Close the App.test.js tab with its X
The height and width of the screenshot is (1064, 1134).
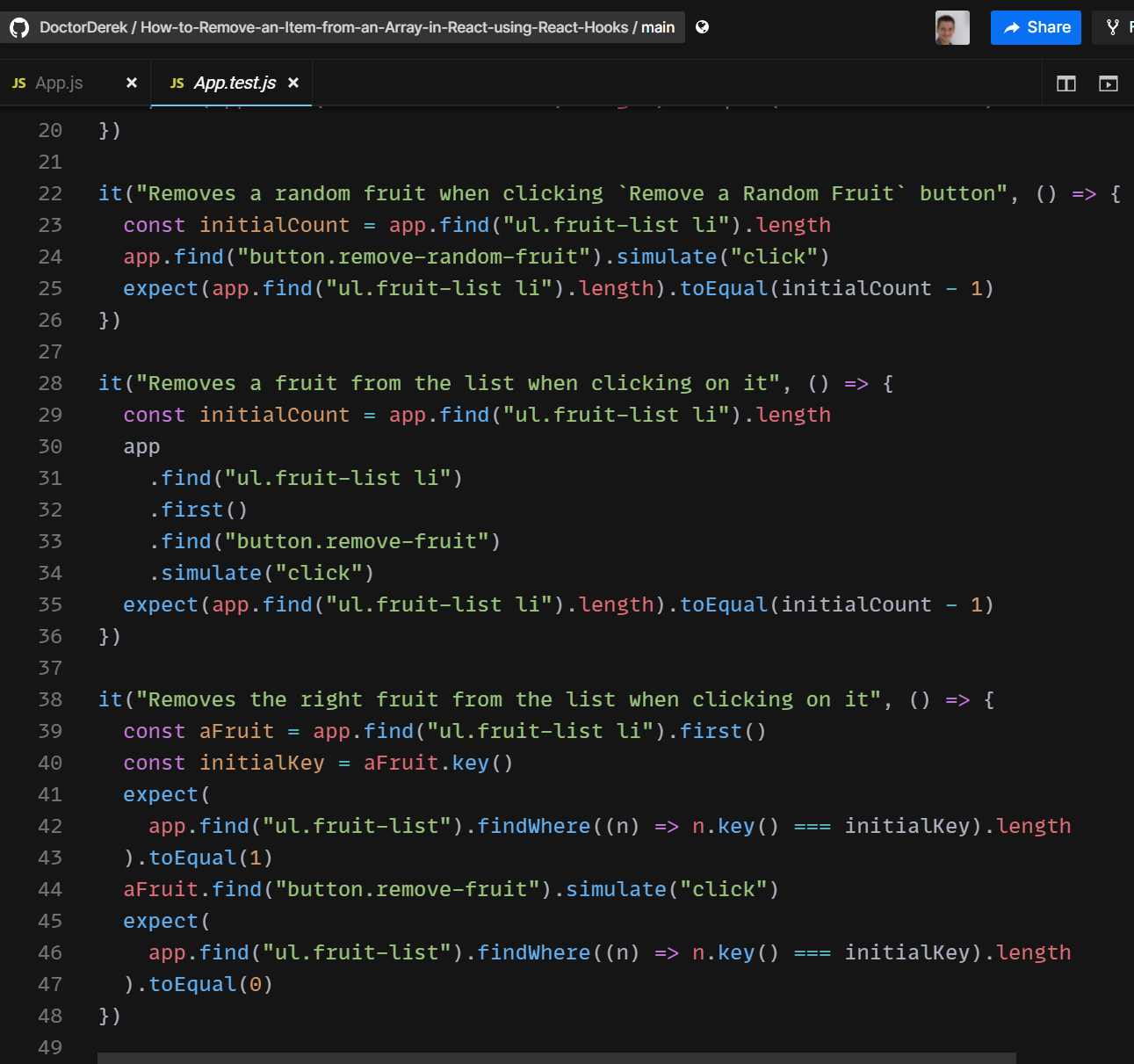pos(293,83)
